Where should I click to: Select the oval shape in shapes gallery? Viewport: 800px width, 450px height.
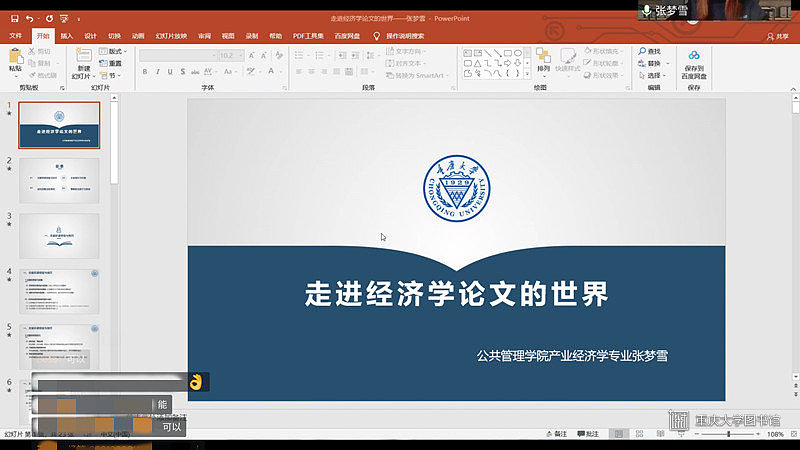pyautogui.click(x=518, y=53)
